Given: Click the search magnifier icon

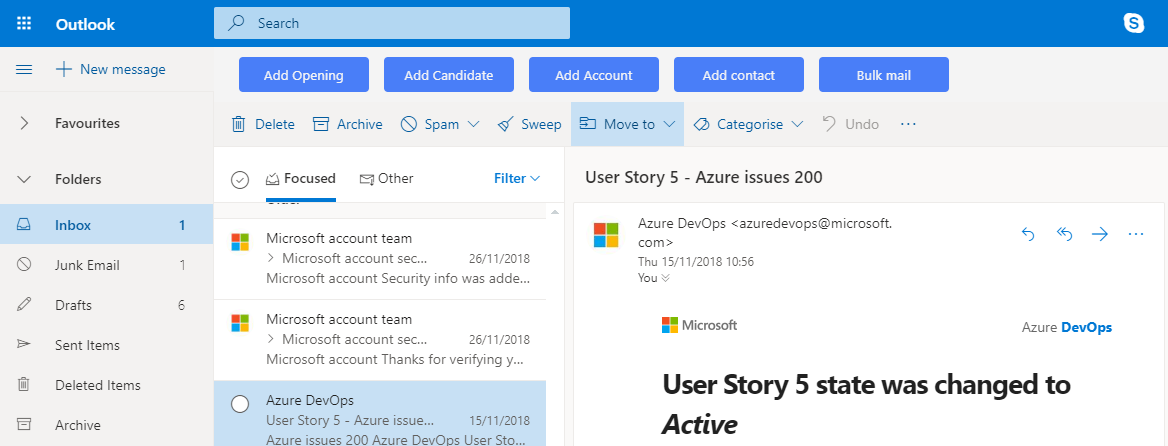Looking at the screenshot, I should 236,23.
